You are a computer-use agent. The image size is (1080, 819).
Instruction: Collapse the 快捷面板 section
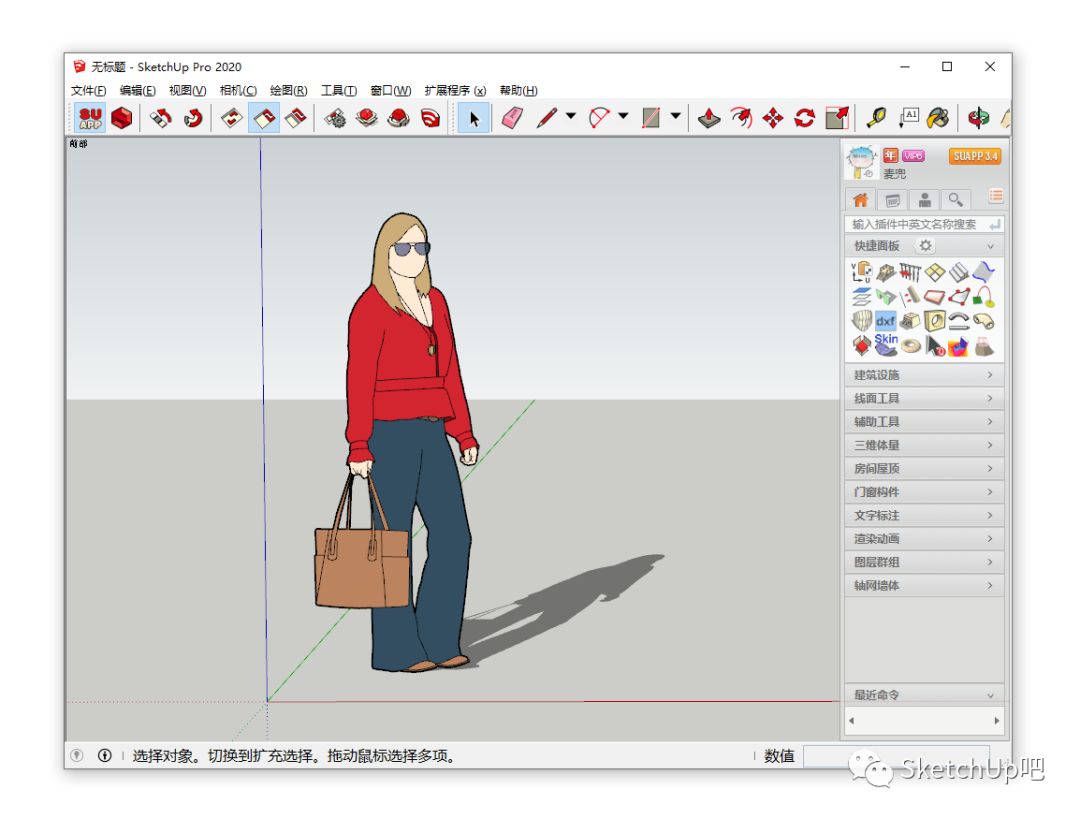(990, 247)
